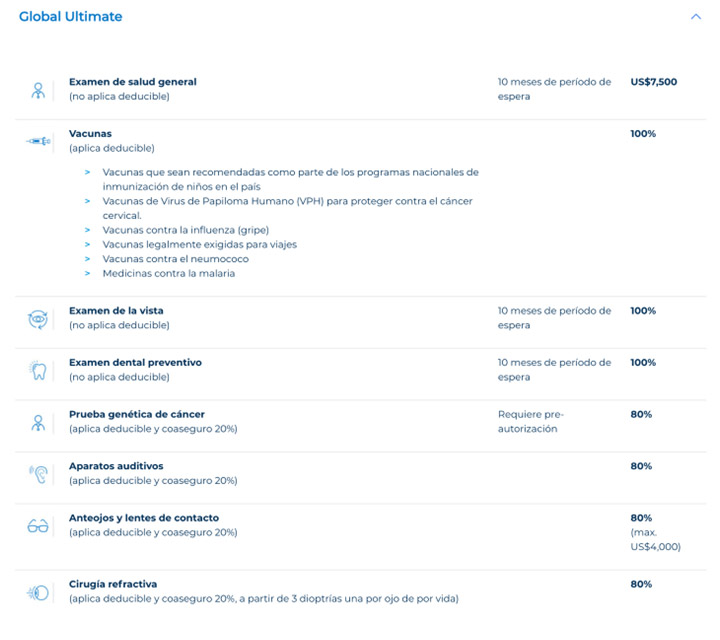Click the Examen de la vista title

116,311
